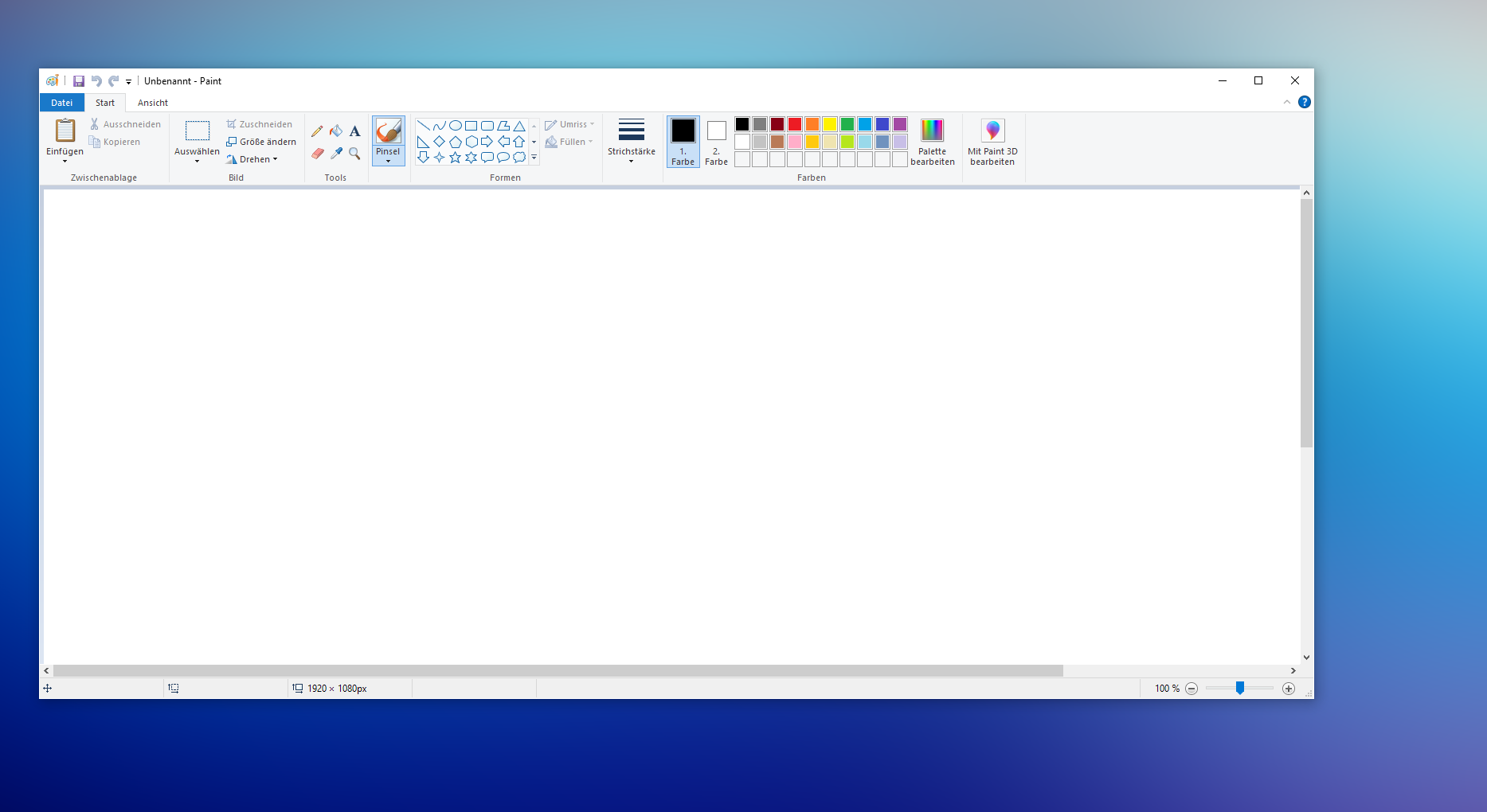Open the Datei menu
Viewport: 1487px width, 812px height.
[62, 103]
